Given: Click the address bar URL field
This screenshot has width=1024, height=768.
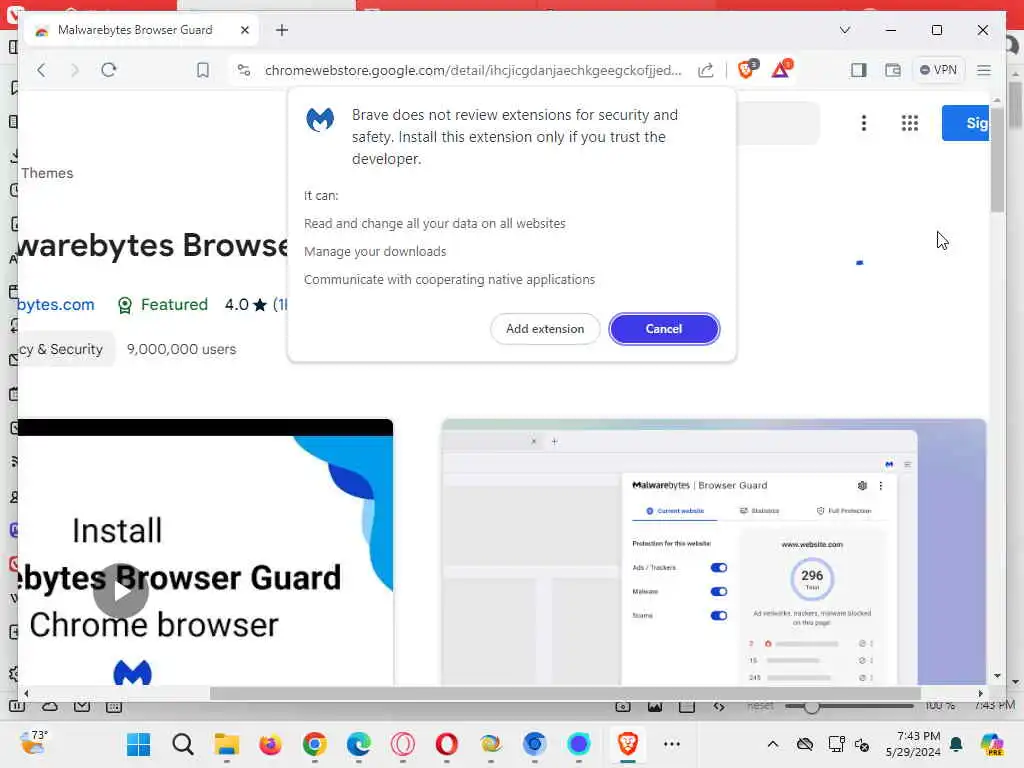Looking at the screenshot, I should pos(473,70).
